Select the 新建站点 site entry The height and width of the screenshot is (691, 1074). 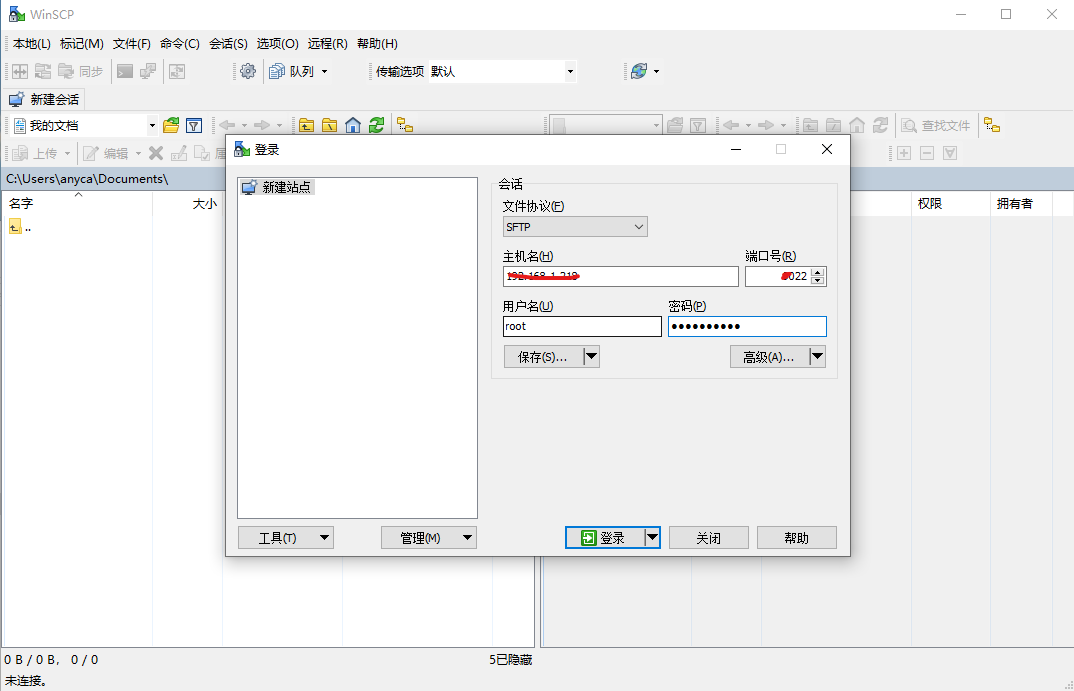pos(277,187)
